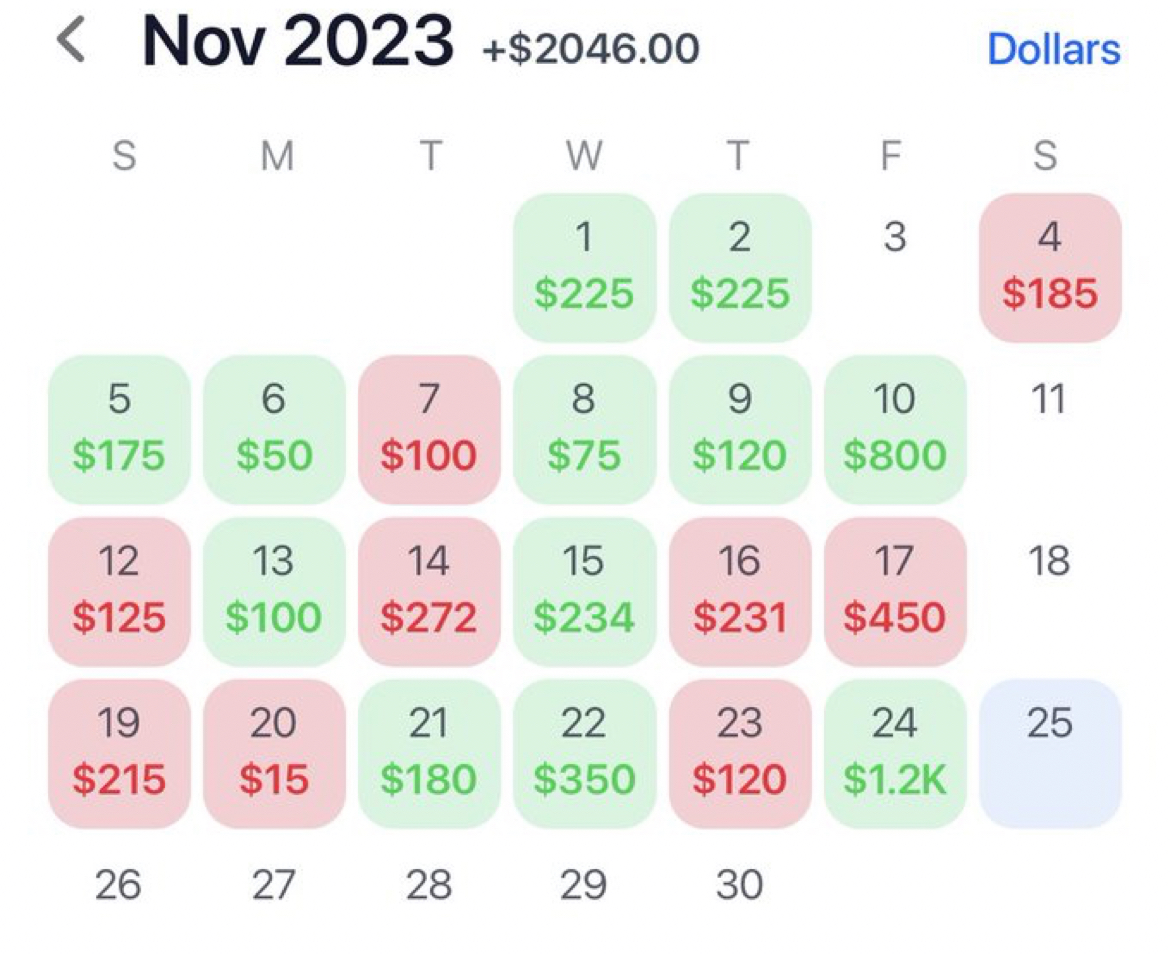Screen dimensions: 1170x954
Task: Select November 19 with $215 loss
Action: [x=119, y=753]
